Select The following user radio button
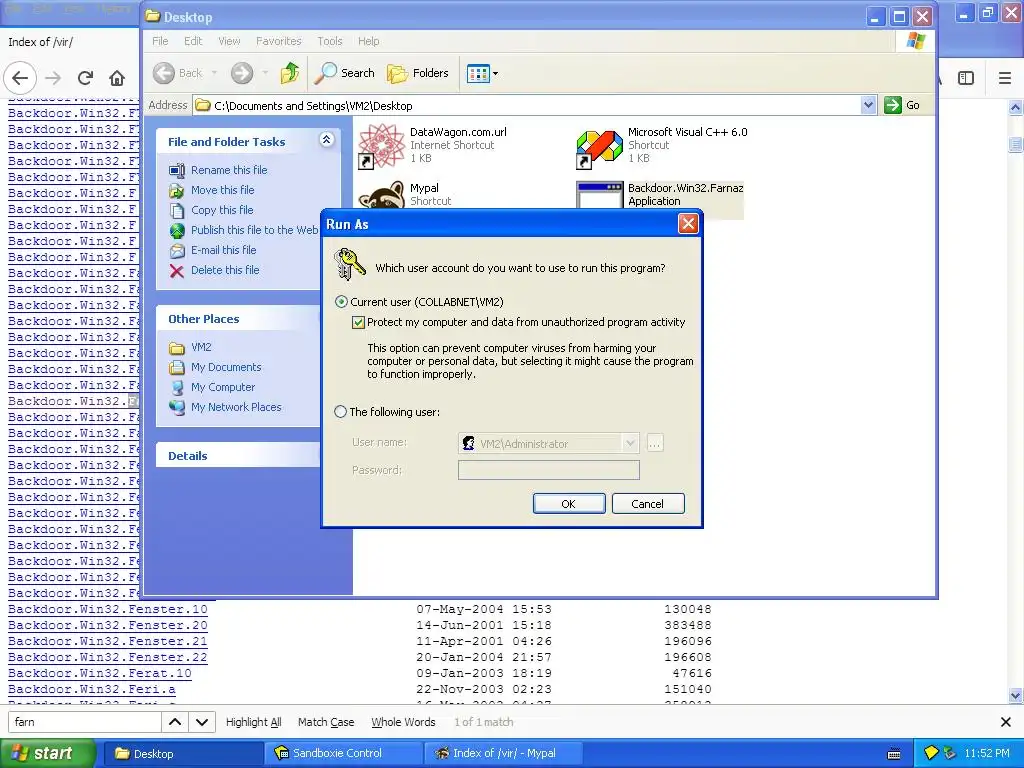The image size is (1024, 768). [x=341, y=412]
